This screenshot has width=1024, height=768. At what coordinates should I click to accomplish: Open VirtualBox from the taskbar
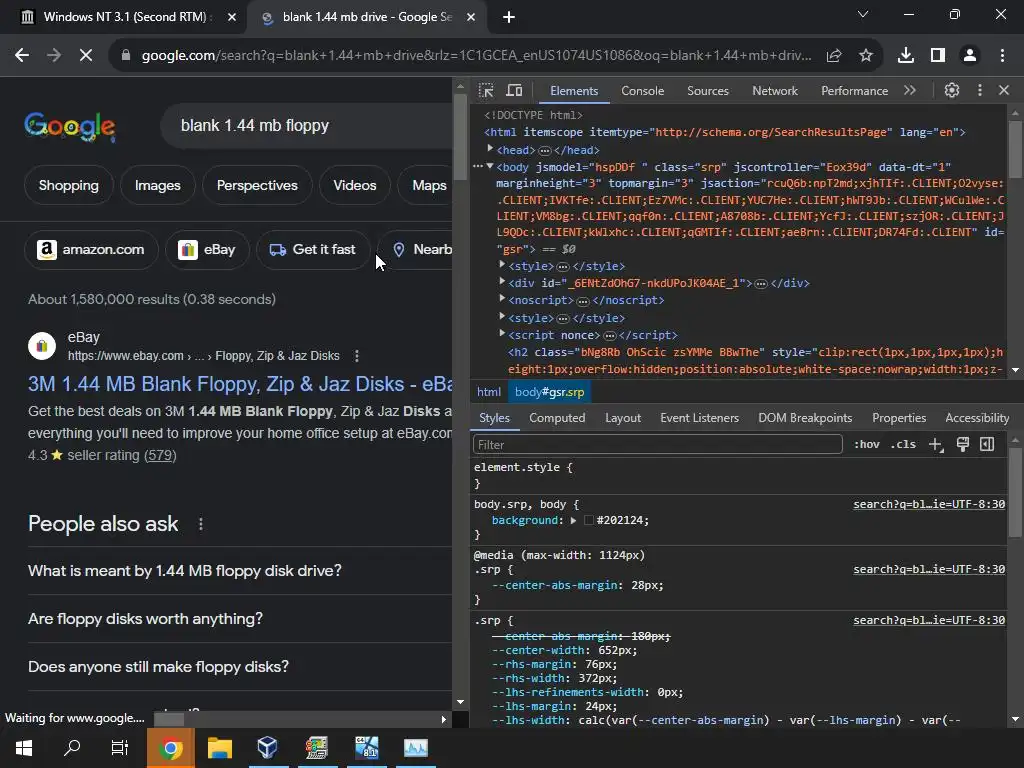tap(268, 748)
